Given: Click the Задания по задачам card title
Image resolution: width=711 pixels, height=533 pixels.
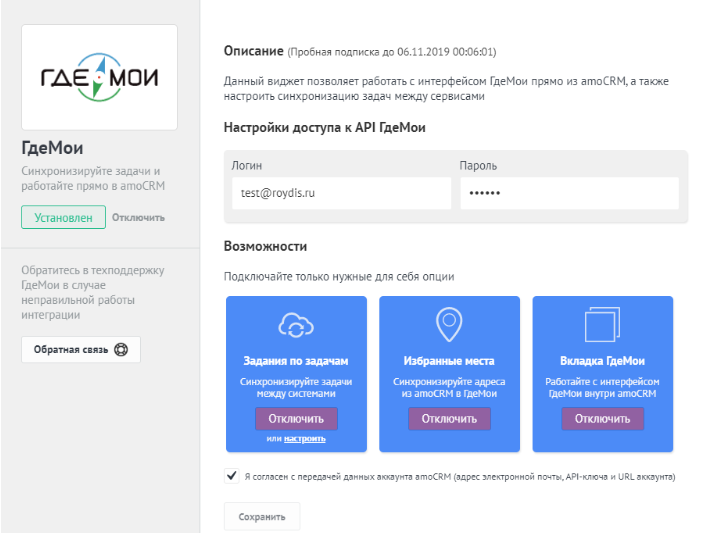Looking at the screenshot, I should click(296, 361).
